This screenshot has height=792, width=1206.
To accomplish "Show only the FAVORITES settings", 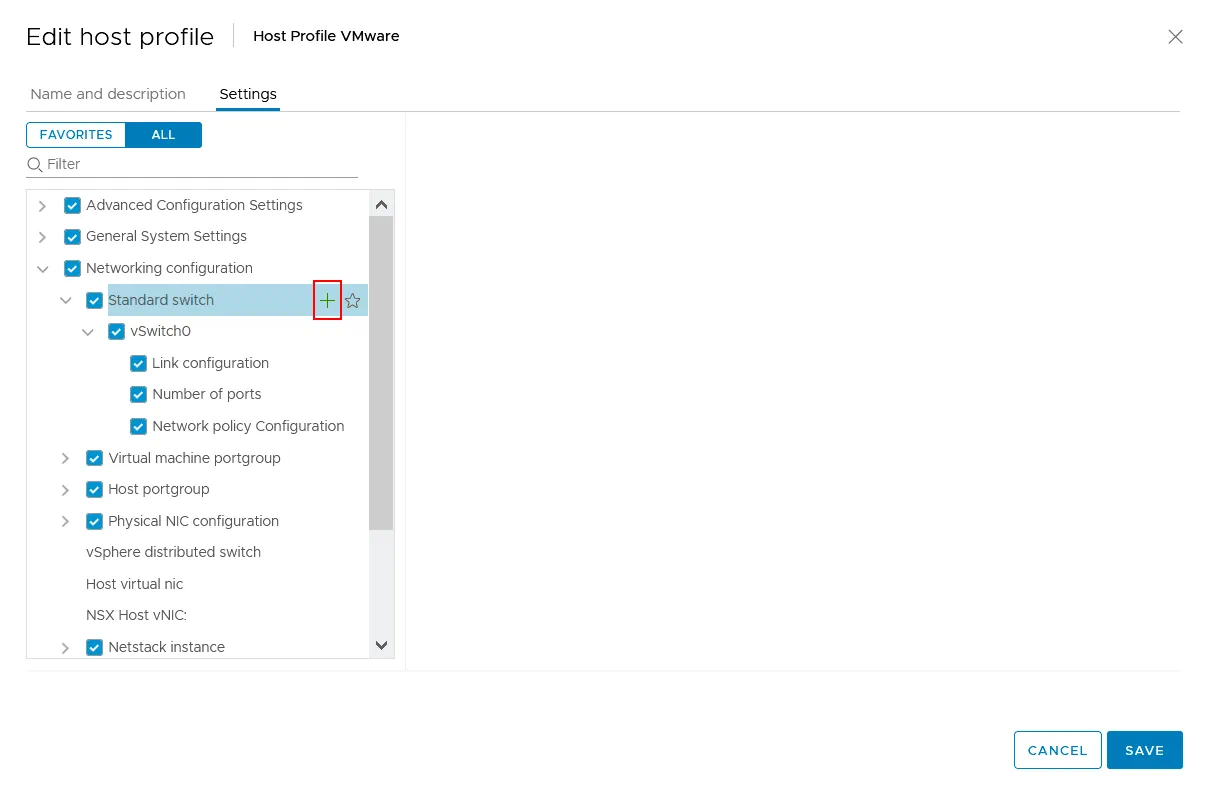I will click(76, 135).
